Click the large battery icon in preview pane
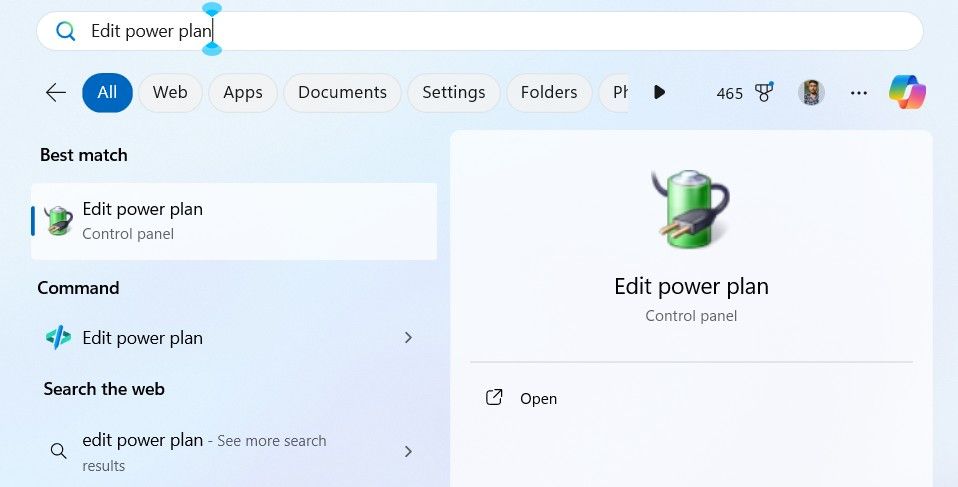This screenshot has width=958, height=487. coord(691,208)
